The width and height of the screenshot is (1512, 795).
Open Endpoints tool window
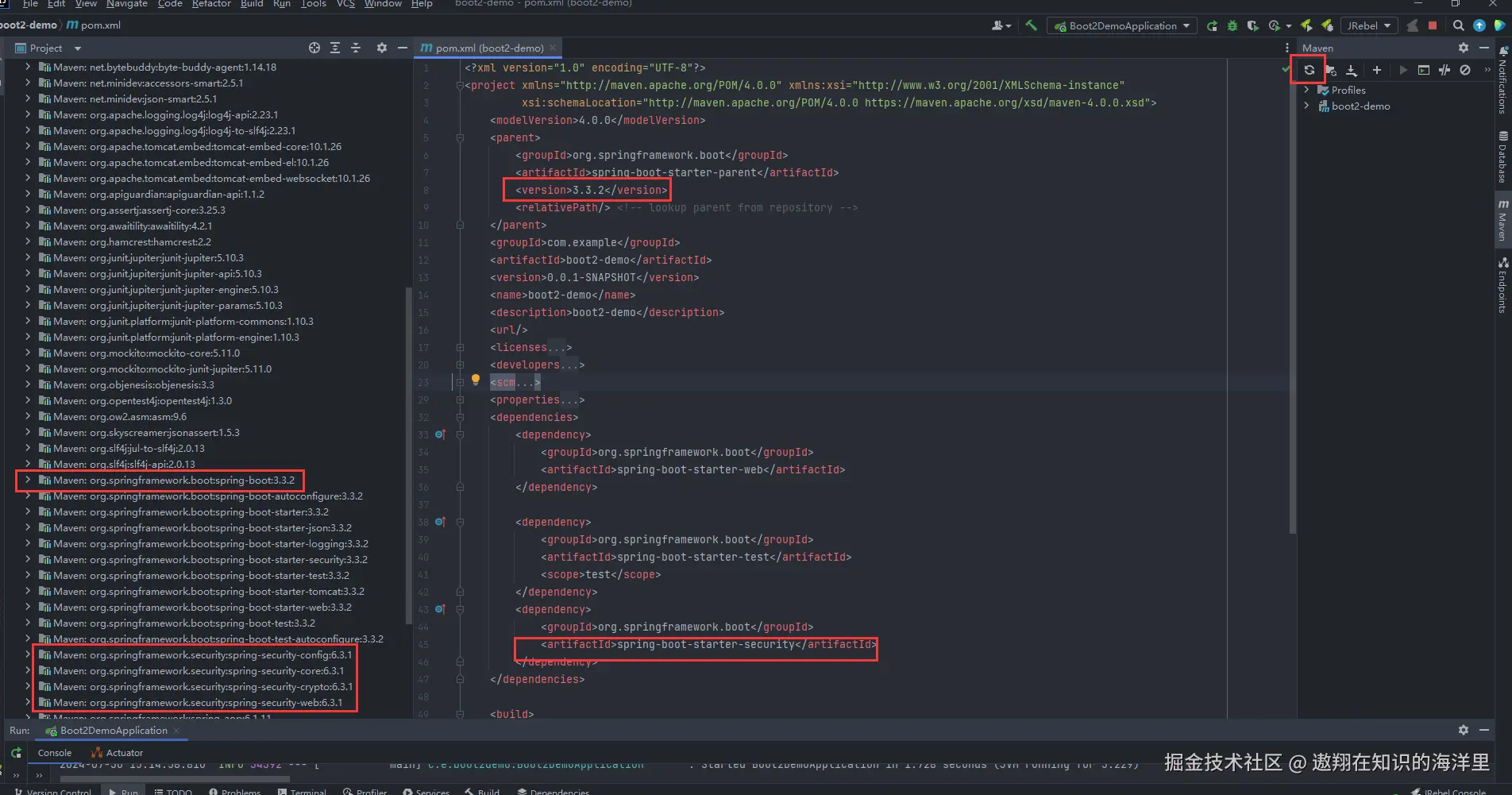1502,284
